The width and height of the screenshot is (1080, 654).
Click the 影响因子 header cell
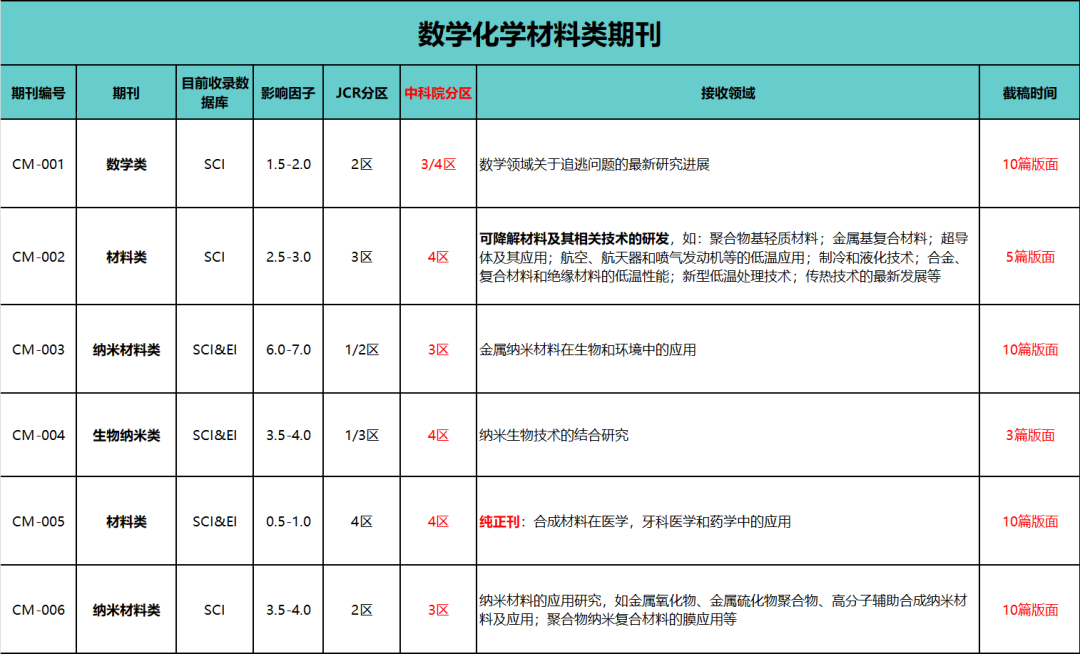click(x=288, y=93)
